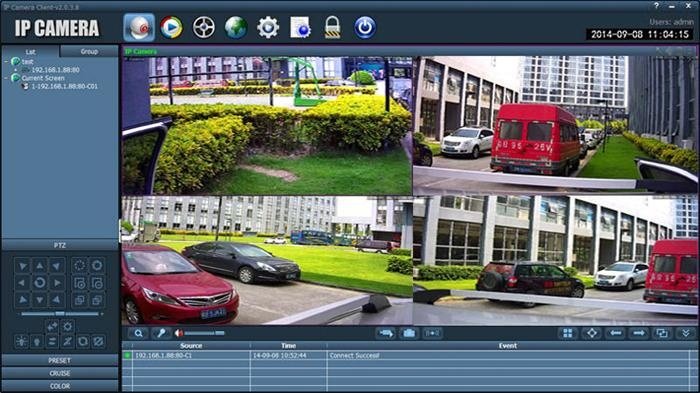Adjust the PTZ speed slider
Viewport: 700px width, 393px height.
click(60, 314)
